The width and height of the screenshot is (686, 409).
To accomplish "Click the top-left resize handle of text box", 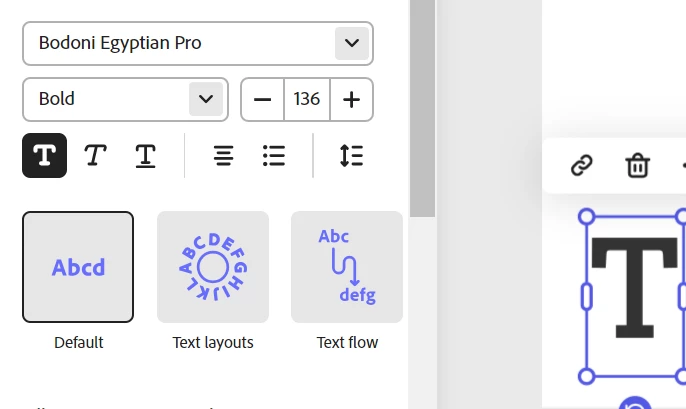I will 586,216.
